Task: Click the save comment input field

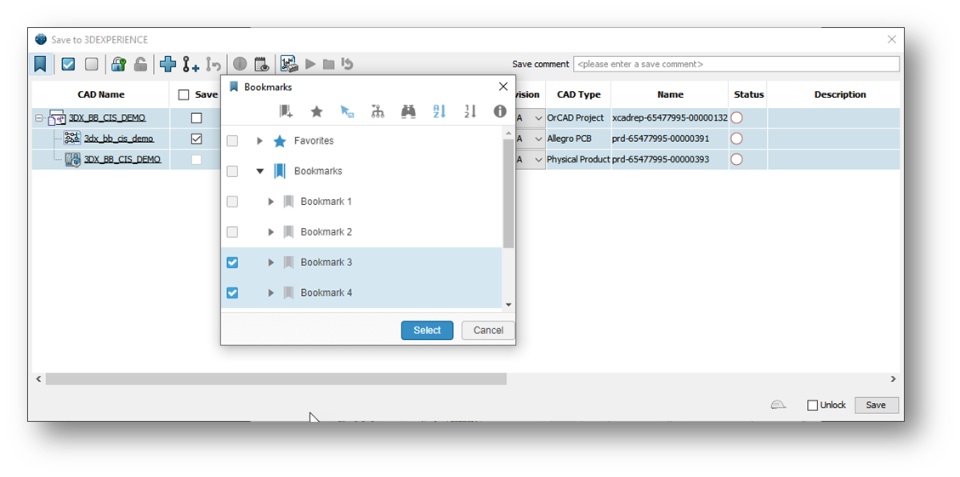Action: point(737,64)
